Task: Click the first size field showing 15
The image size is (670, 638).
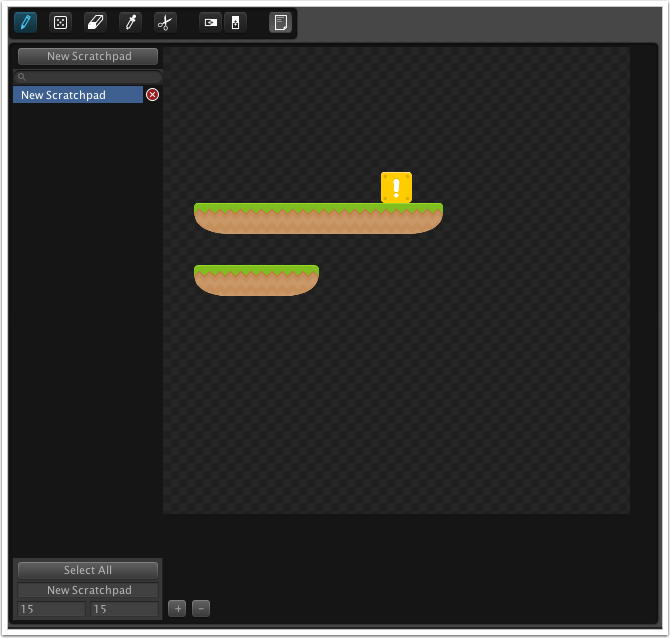Action: pyautogui.click(x=51, y=609)
